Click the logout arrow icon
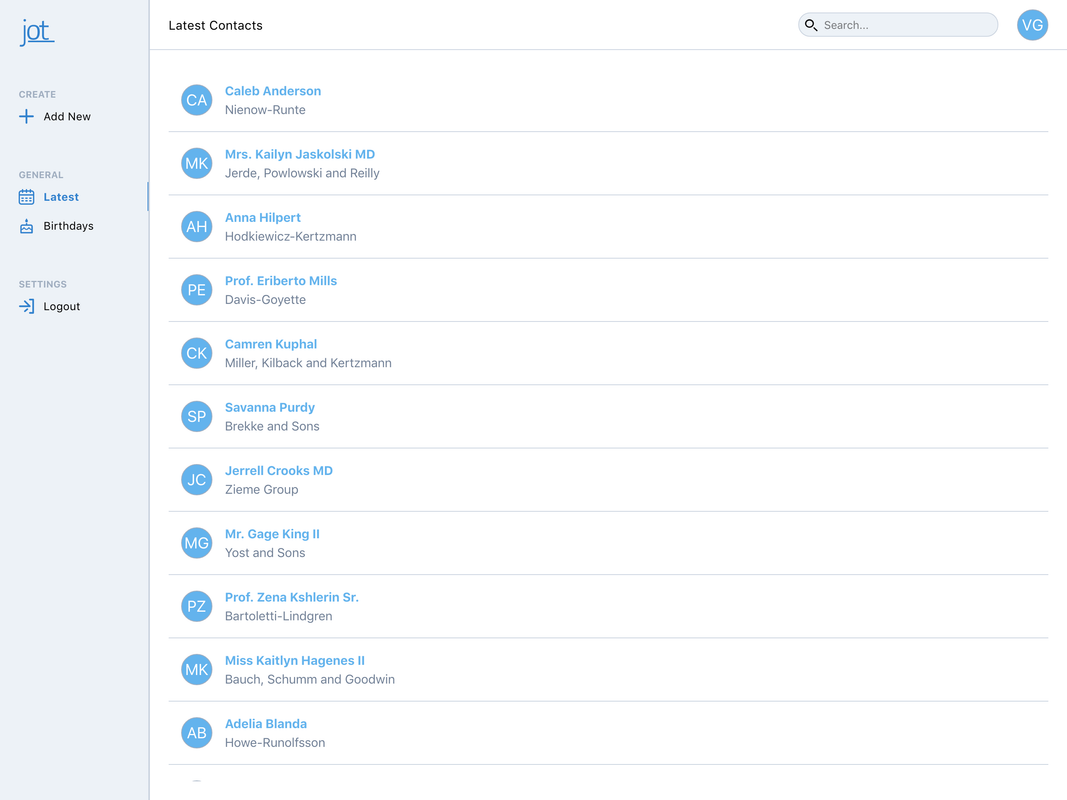The width and height of the screenshot is (1067, 800). point(27,306)
